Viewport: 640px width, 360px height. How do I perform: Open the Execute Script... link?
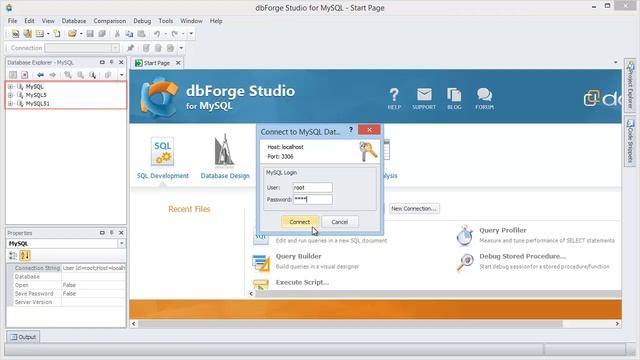click(302, 282)
